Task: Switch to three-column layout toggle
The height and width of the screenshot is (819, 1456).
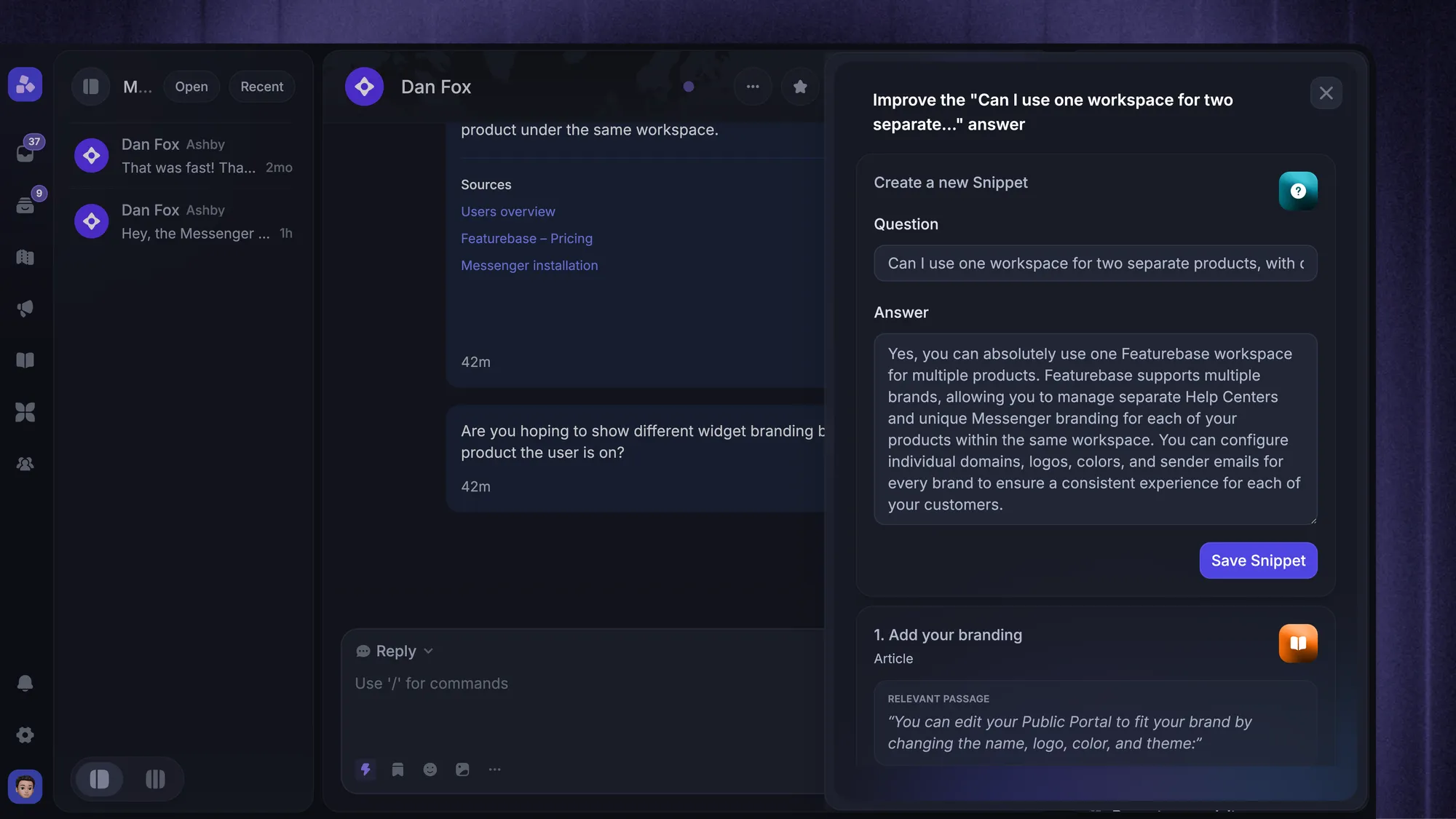Action: 155,780
